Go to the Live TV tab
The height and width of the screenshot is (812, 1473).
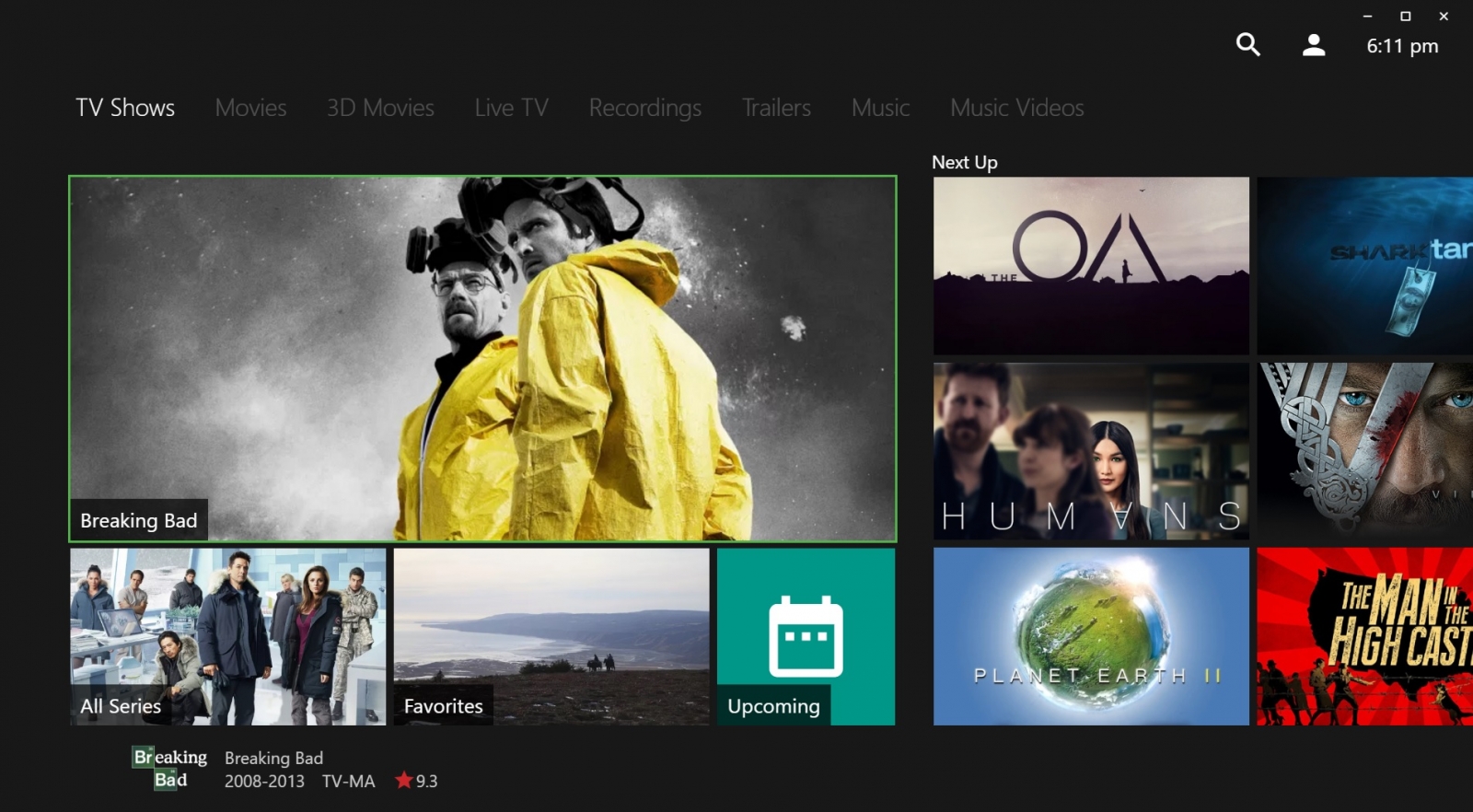point(511,108)
